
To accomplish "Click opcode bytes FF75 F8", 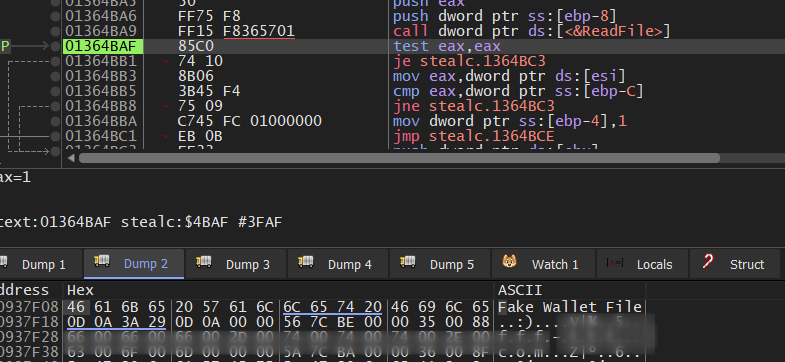I will 209,17.
